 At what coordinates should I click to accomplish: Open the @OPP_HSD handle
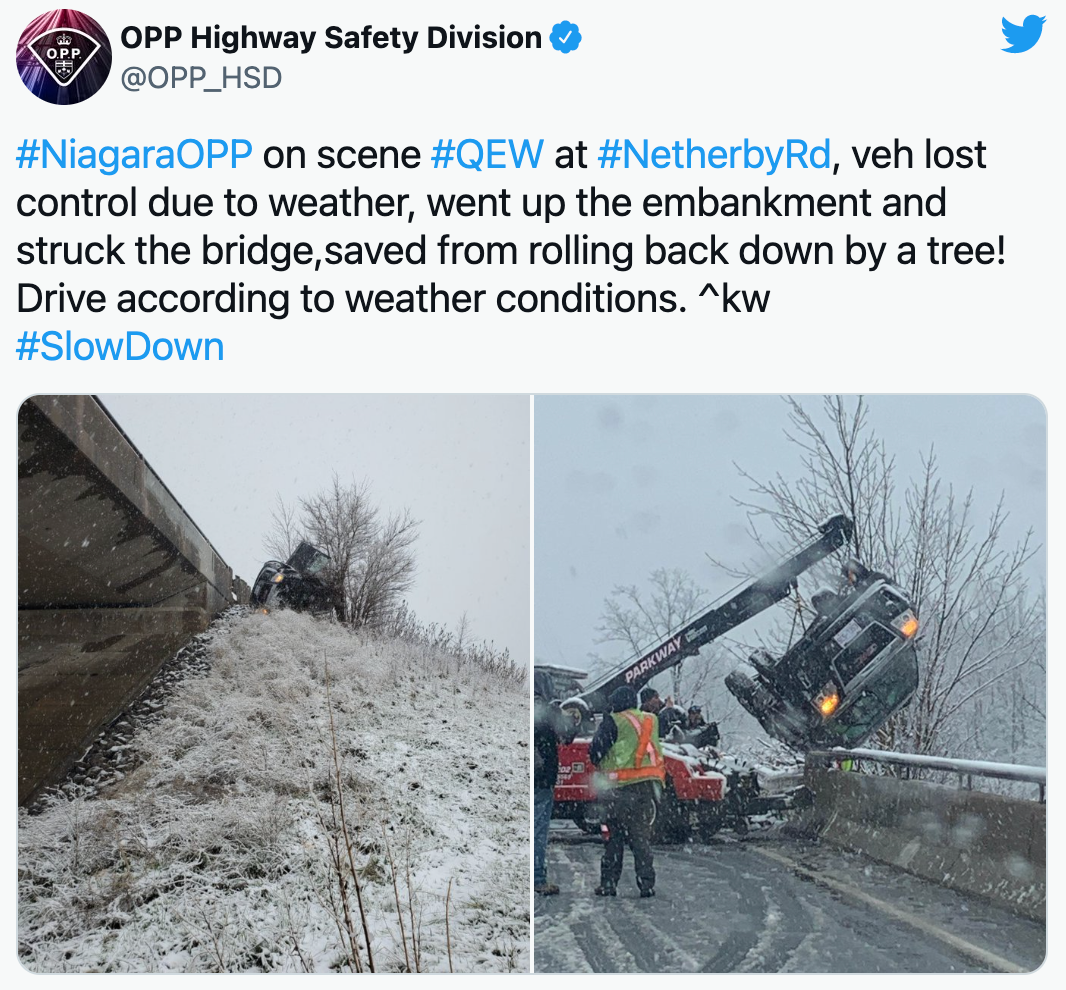pyautogui.click(x=201, y=78)
